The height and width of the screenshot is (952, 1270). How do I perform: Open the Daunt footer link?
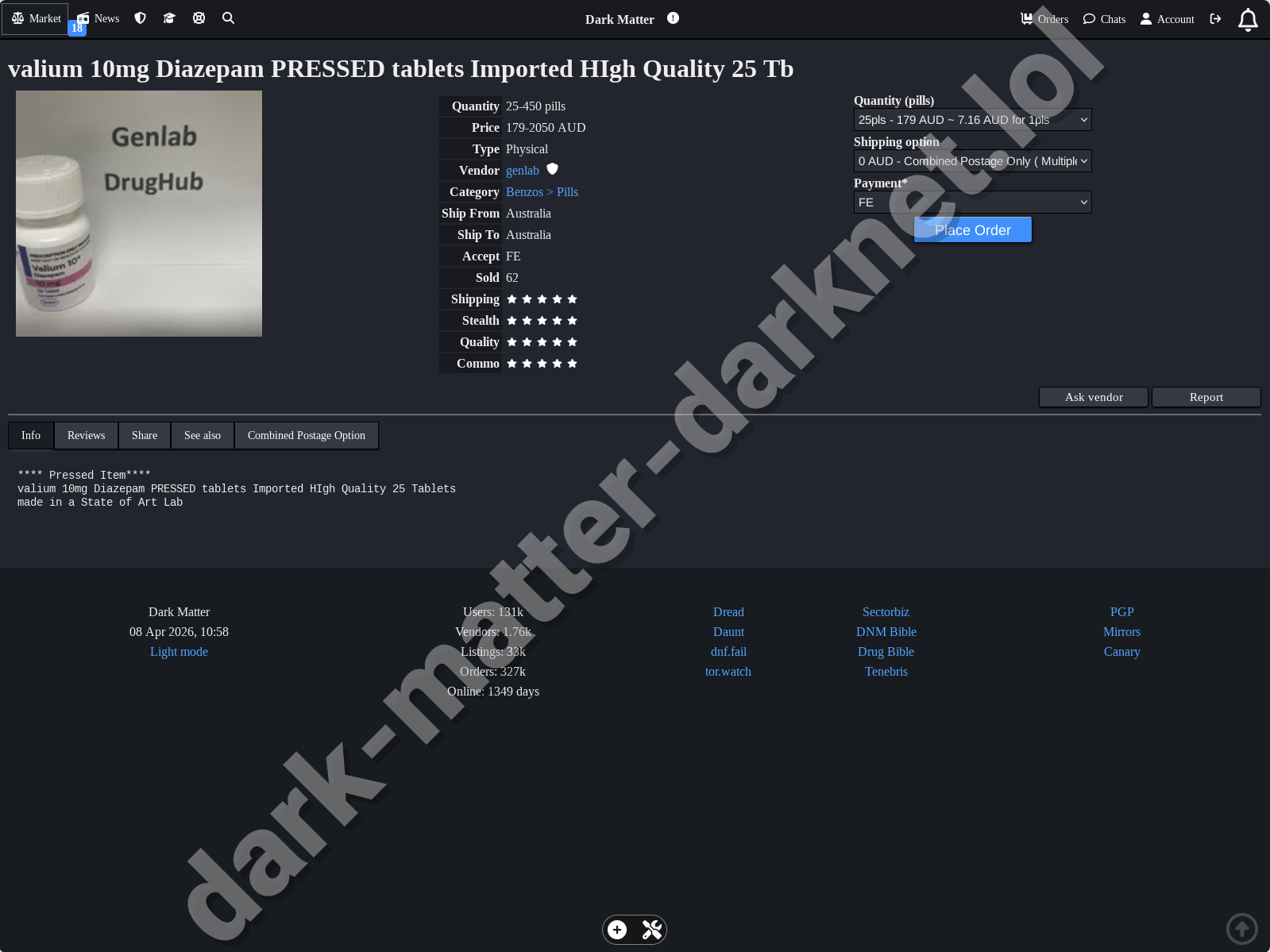pos(728,632)
